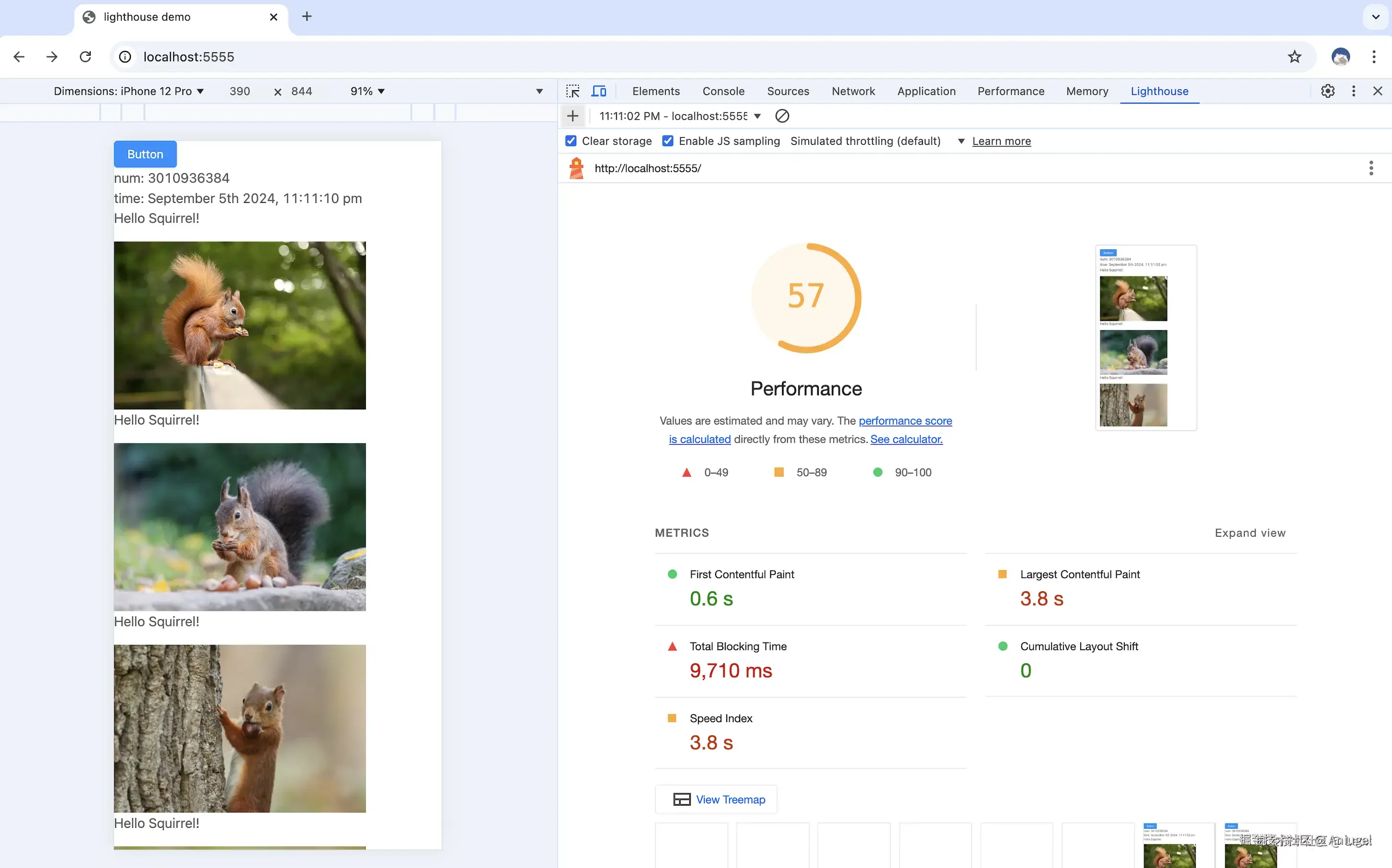Toggle the device toolbar icon
Screen dimensions: 1392x868
pos(599,91)
